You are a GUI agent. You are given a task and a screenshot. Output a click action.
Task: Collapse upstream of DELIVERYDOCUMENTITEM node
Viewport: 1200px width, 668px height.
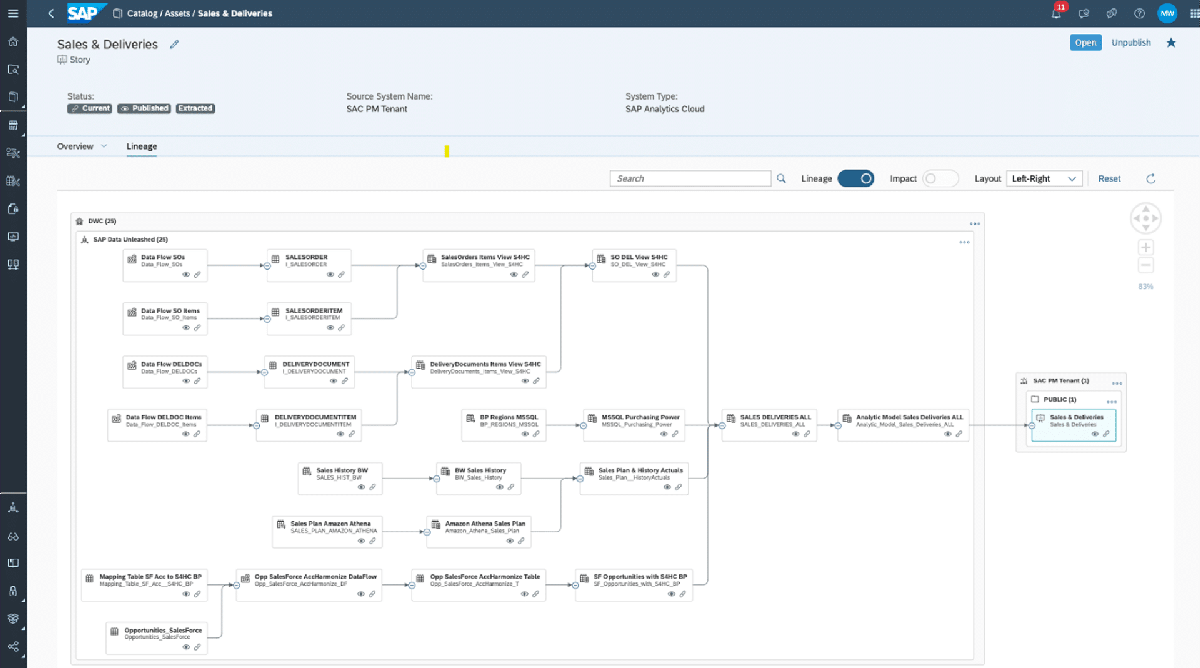coord(255,425)
